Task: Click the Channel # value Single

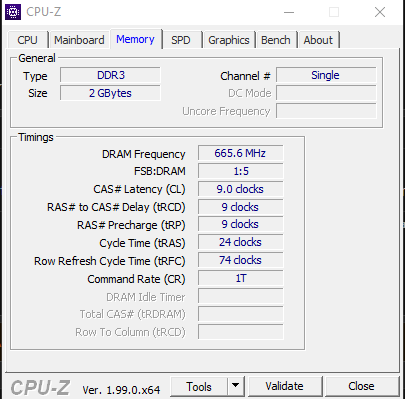Action: 326,75
